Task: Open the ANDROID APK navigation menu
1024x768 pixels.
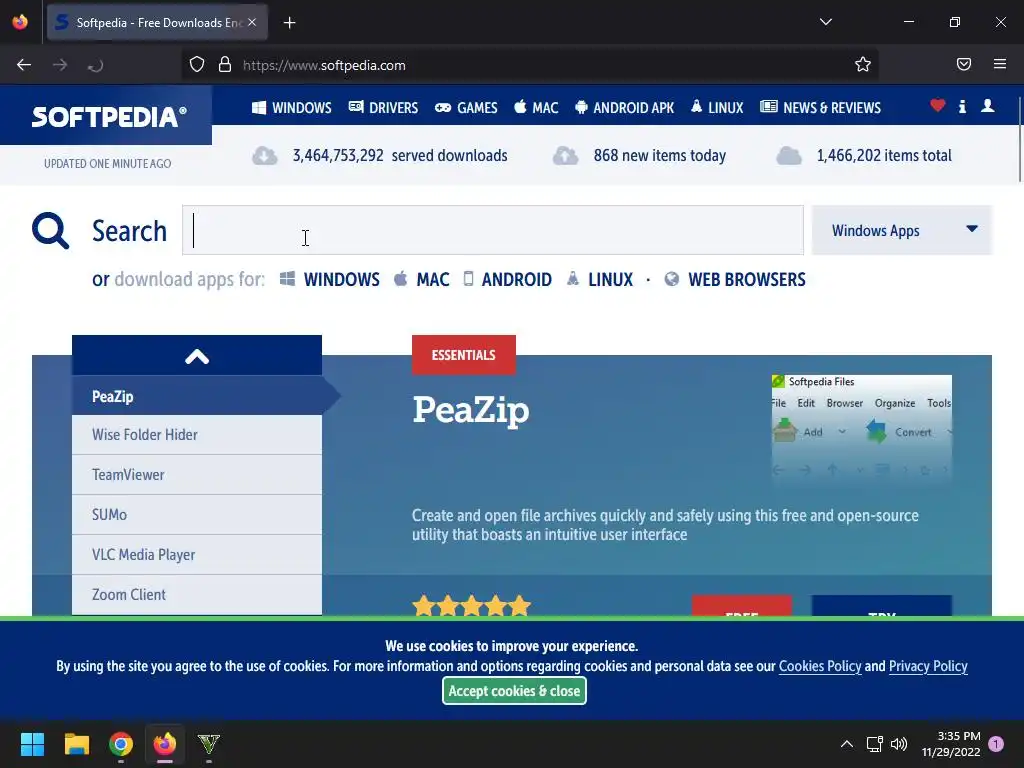Action: coord(624,108)
